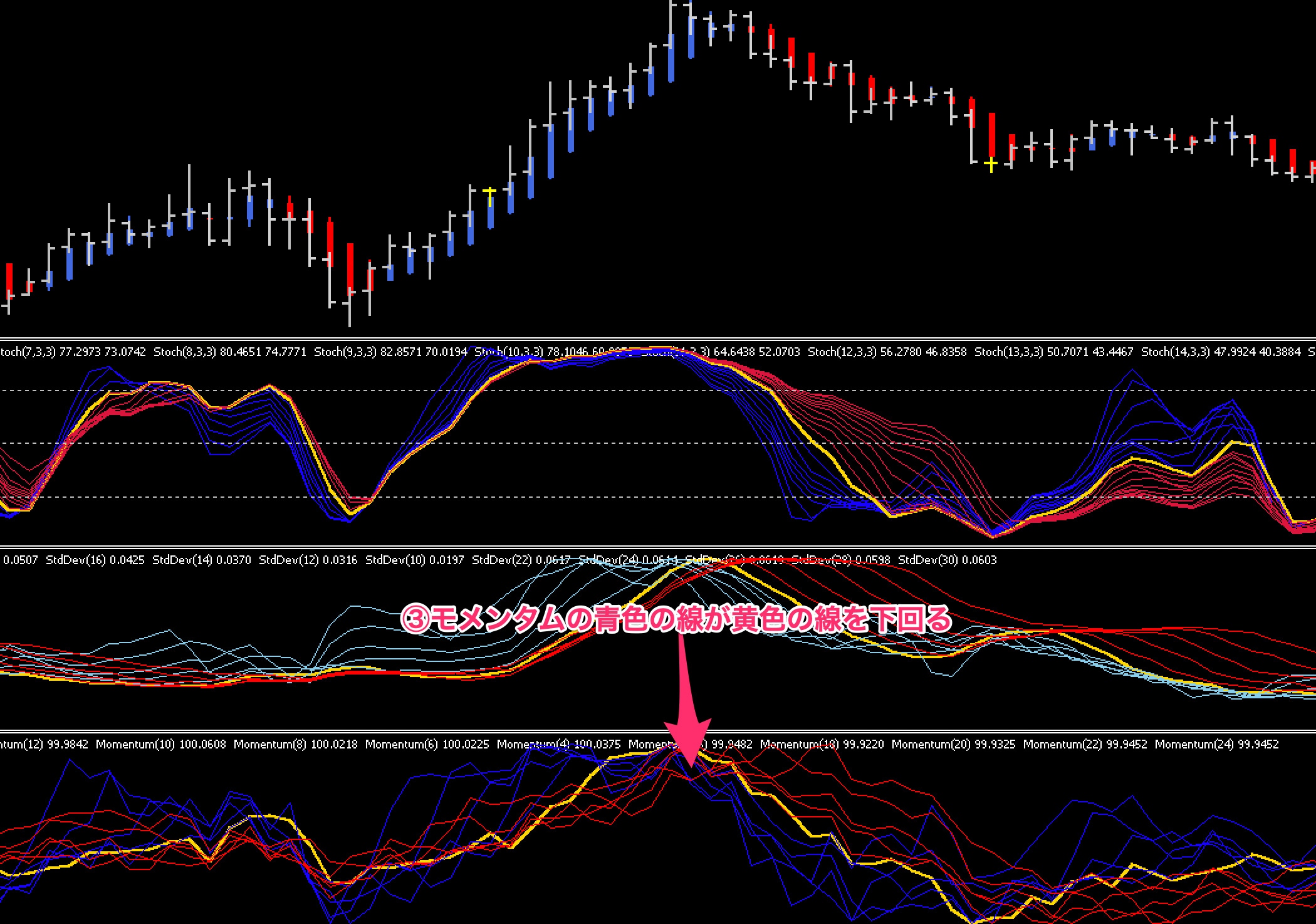Click the Stoch(13,3,3) 50.7071 indicator label
The height and width of the screenshot is (924, 1316).
(1054, 352)
